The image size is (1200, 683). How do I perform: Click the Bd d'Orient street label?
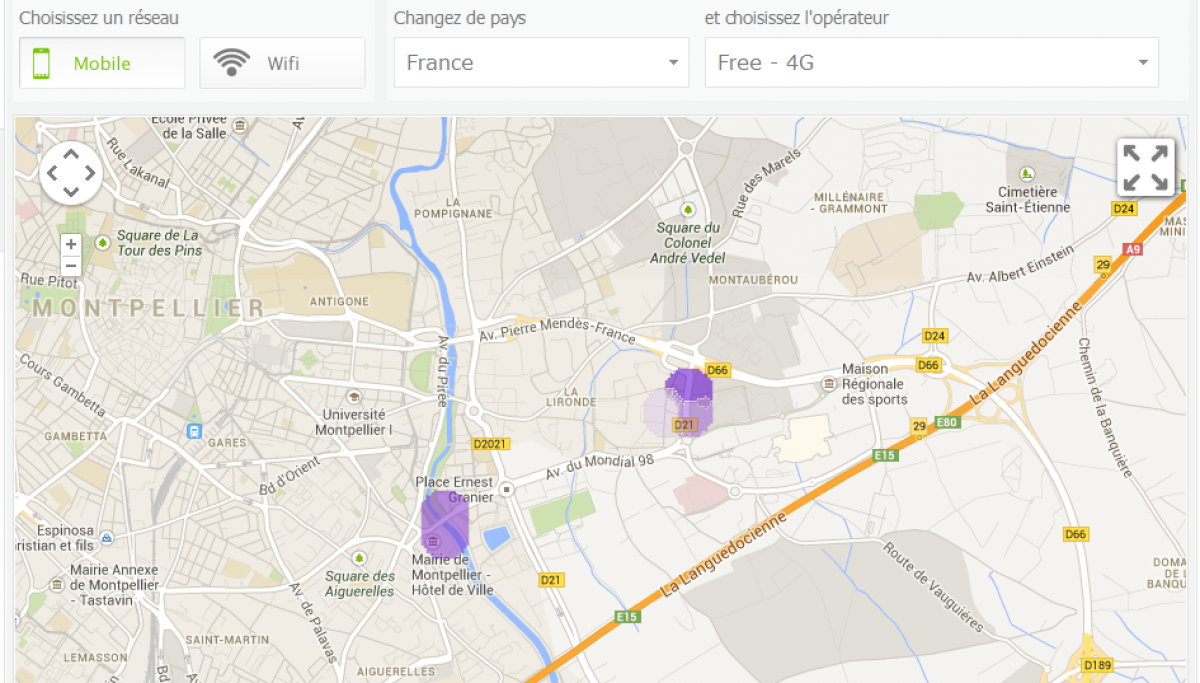click(289, 476)
